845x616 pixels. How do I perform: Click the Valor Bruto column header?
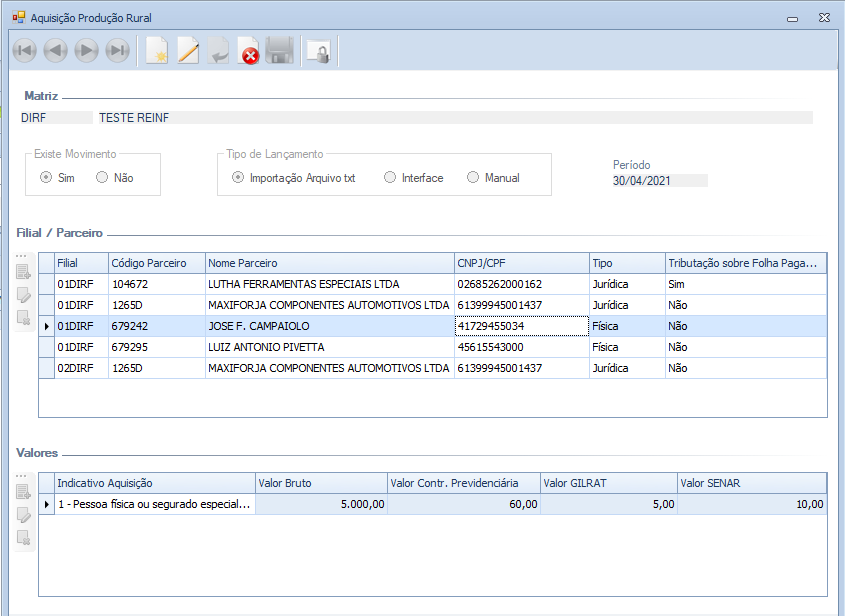pos(320,483)
